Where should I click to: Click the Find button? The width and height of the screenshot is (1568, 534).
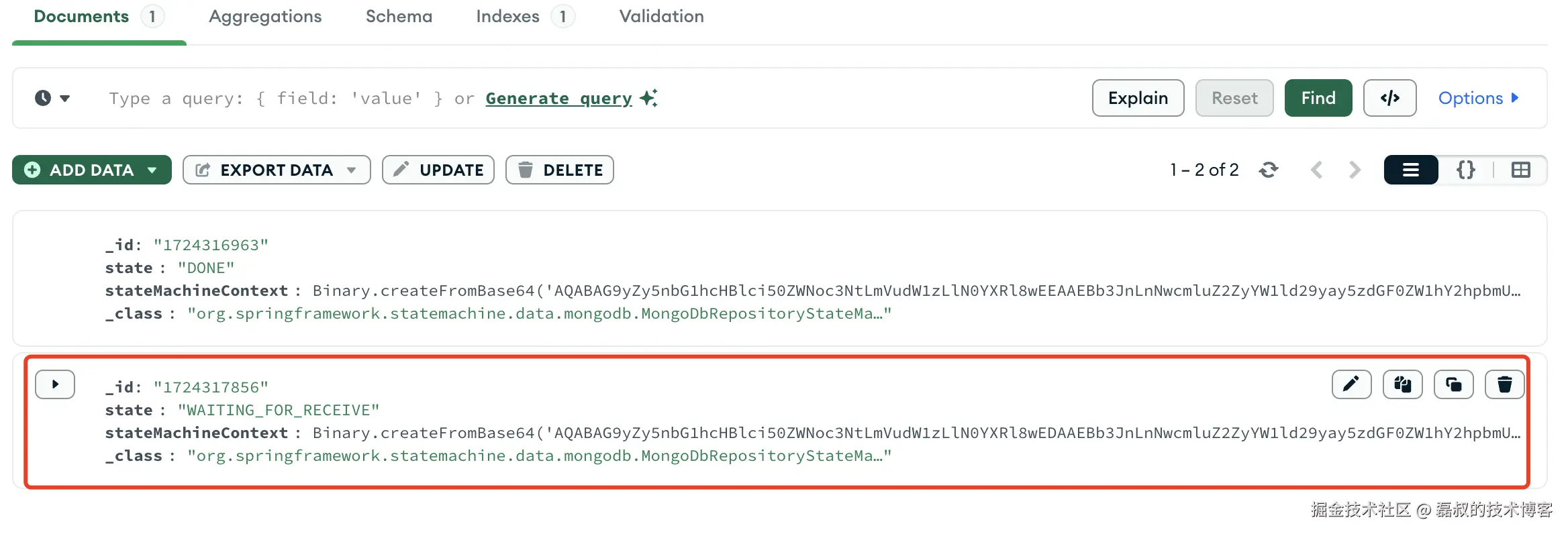(1318, 98)
